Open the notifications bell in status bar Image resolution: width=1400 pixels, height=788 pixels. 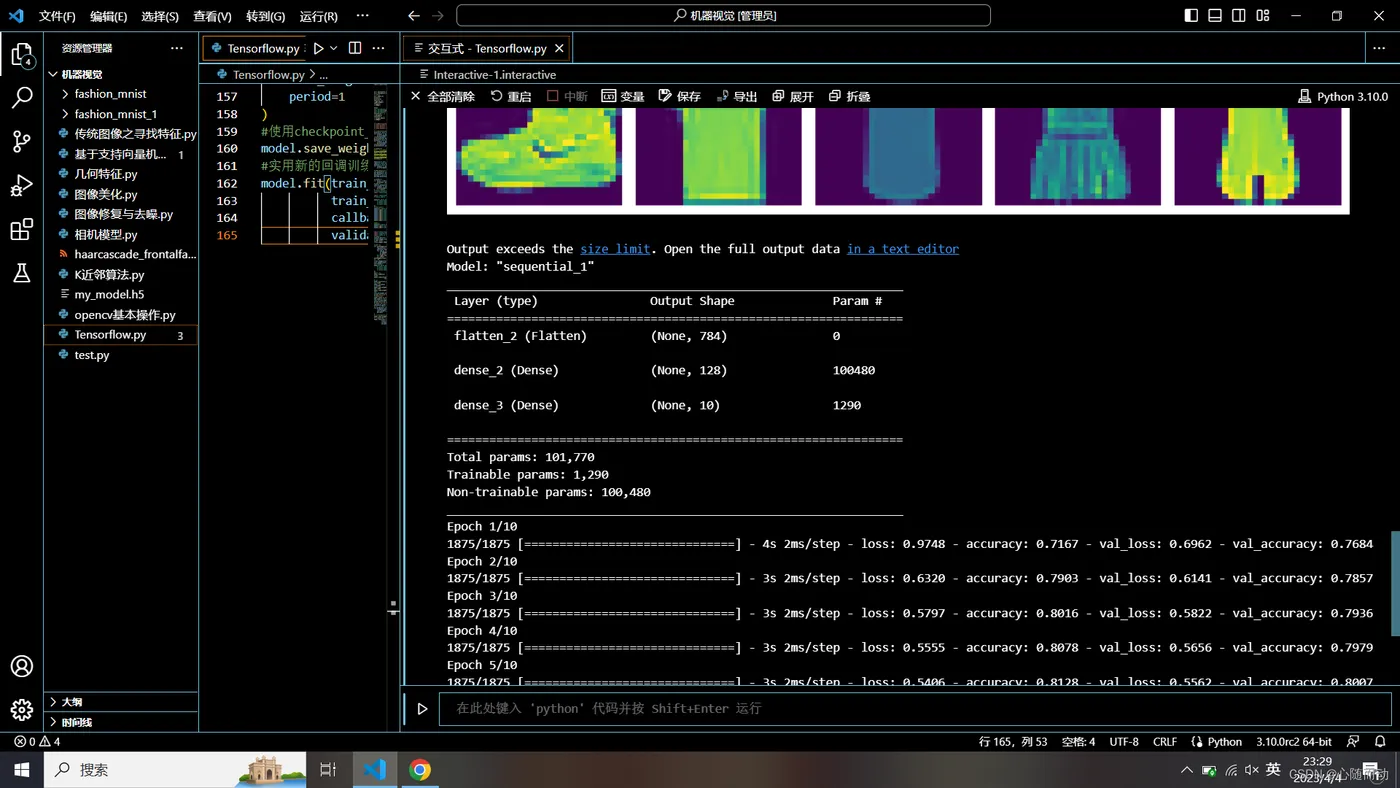[x=1380, y=741]
